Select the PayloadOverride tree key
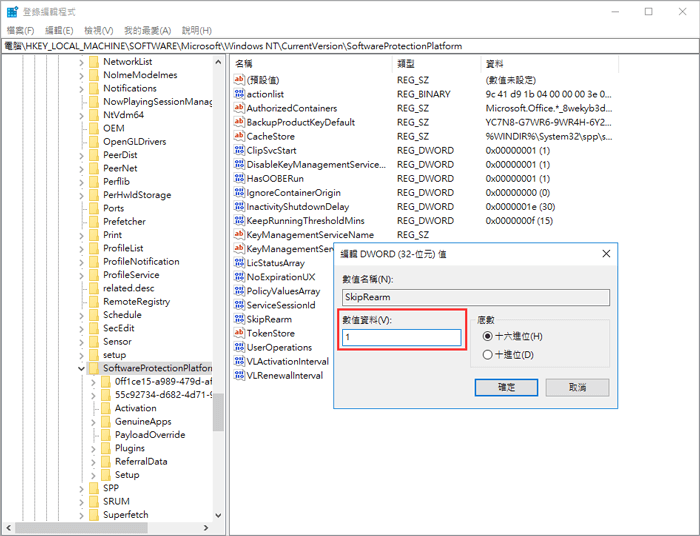Viewport: 700px width, 536px height. [x=150, y=435]
